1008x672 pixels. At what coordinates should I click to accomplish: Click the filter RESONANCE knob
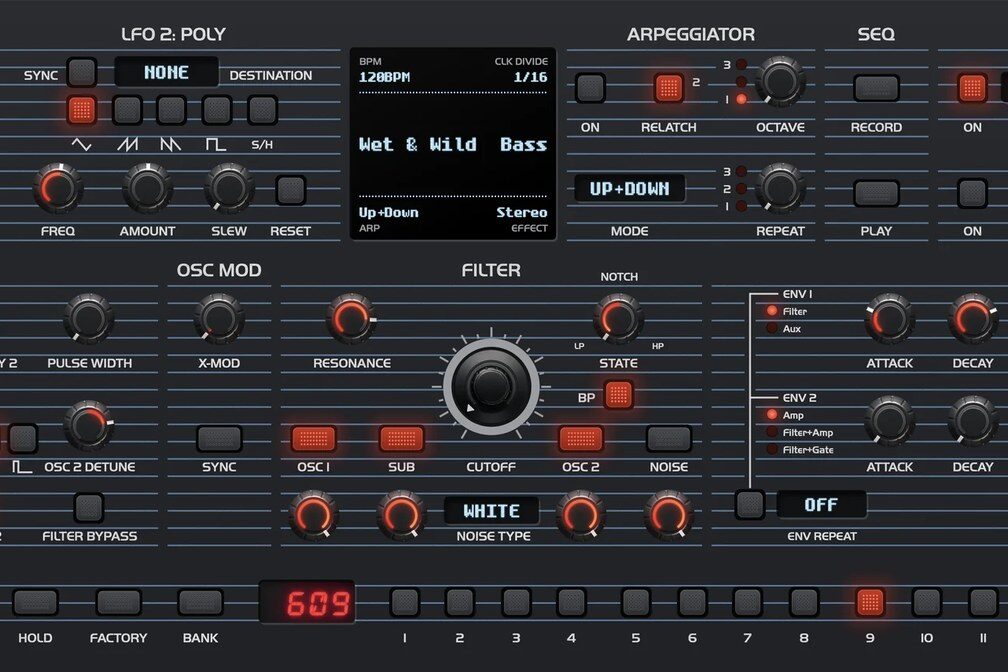point(351,318)
